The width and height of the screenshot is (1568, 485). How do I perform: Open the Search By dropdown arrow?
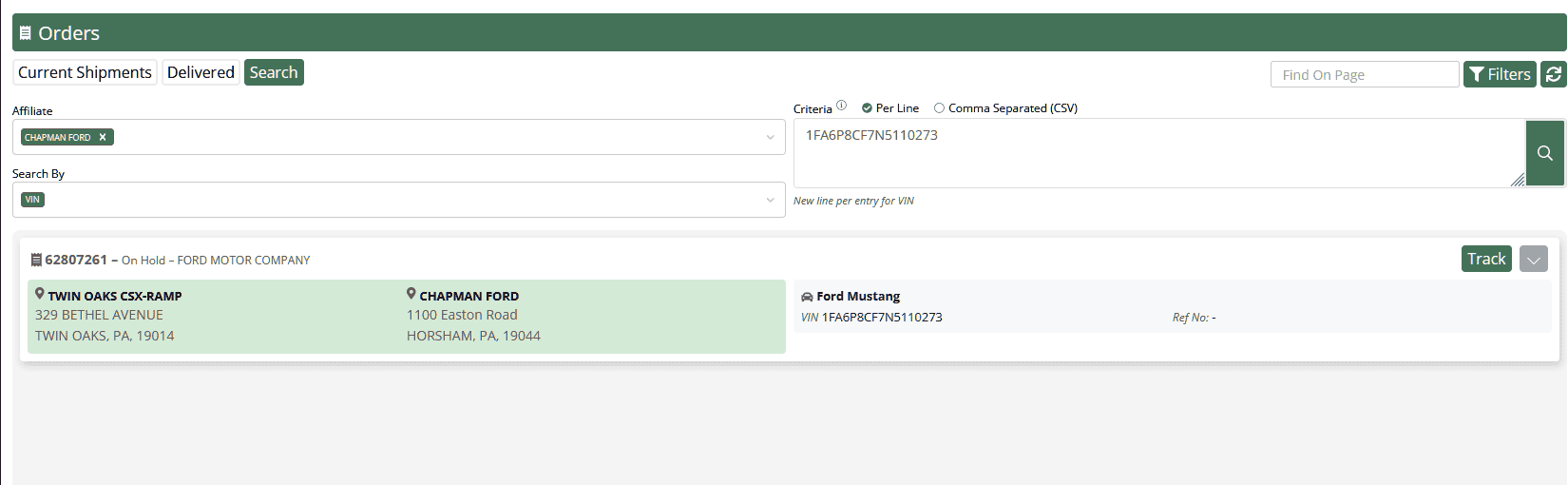(x=771, y=200)
